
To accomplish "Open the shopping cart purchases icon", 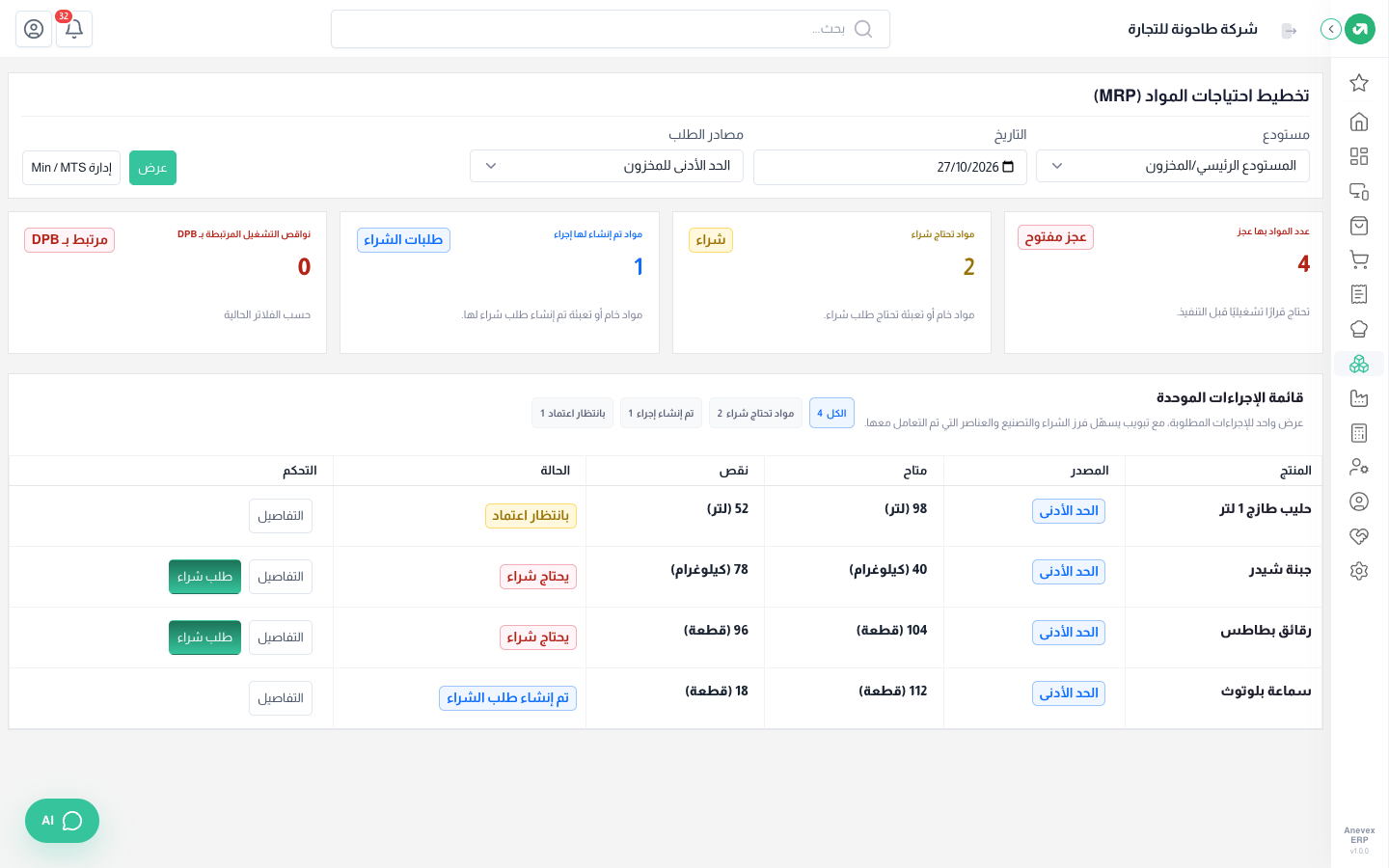I will [x=1359, y=259].
